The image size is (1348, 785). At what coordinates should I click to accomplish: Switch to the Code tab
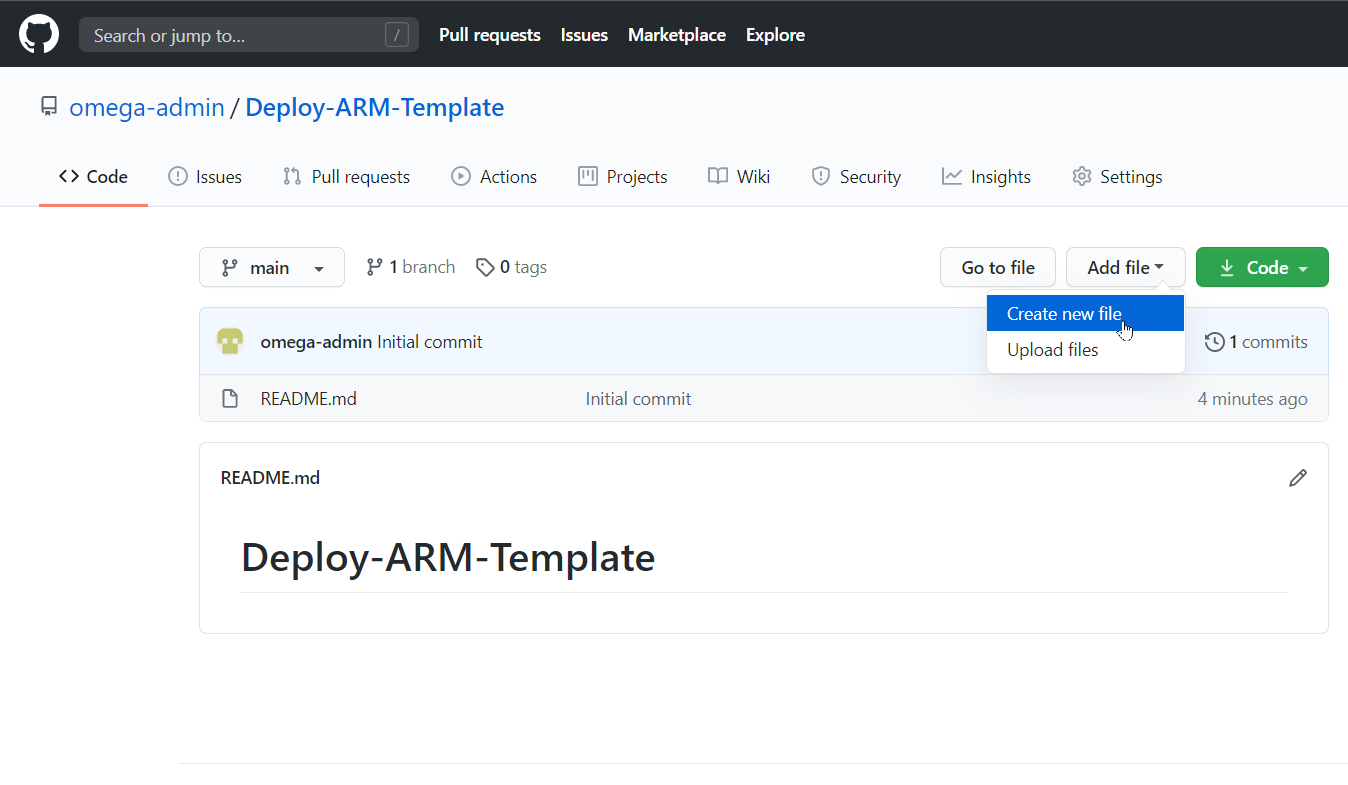pos(93,177)
